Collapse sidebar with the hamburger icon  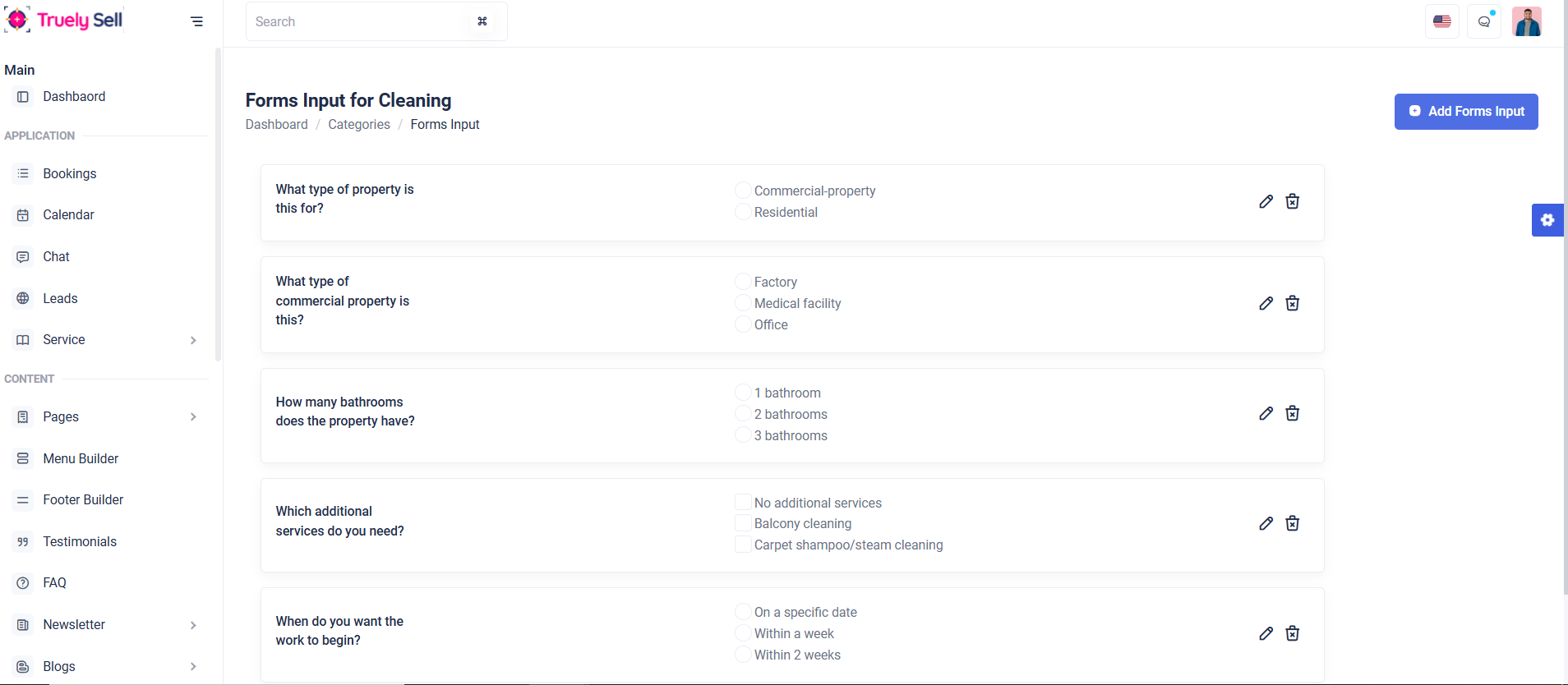coord(196,21)
